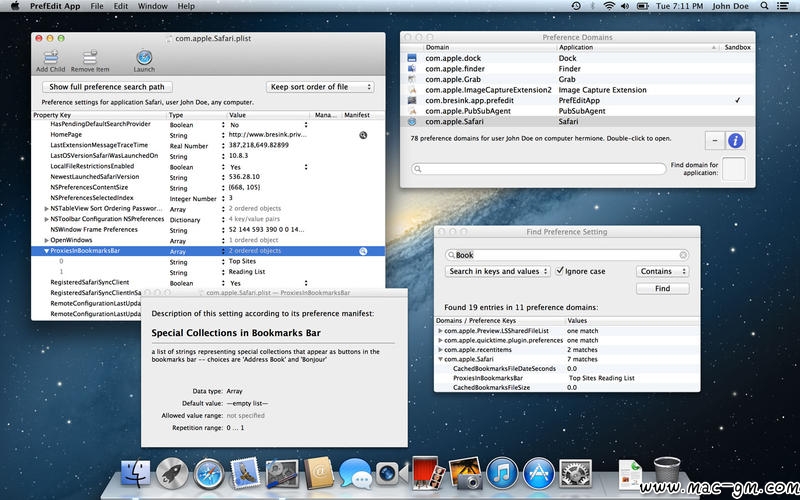Screen dimensions: 800x500
Task: Expand com.apple.Preview.LSSharedFileList in find results
Action: [x=440, y=331]
